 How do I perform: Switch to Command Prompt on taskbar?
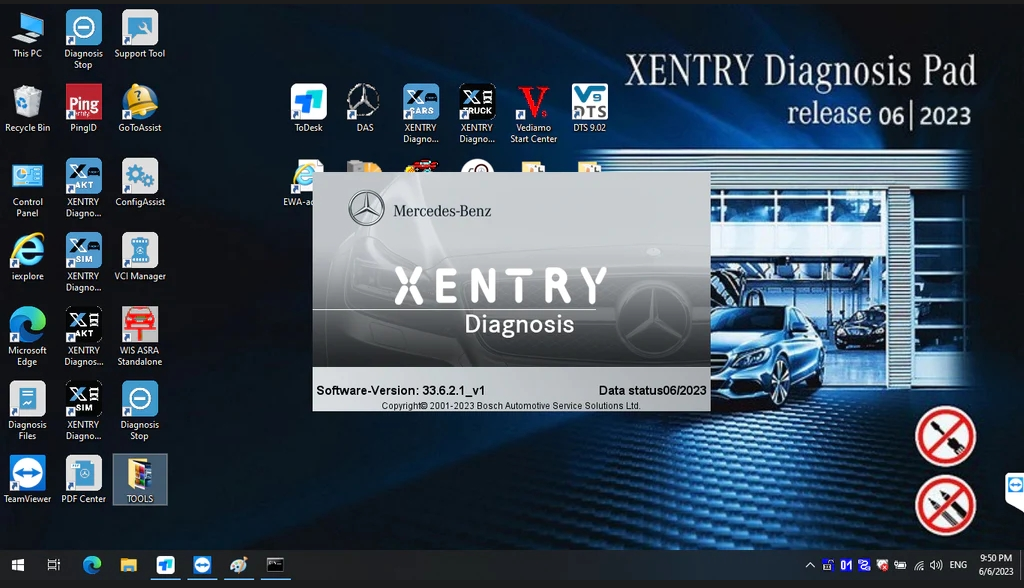point(275,565)
